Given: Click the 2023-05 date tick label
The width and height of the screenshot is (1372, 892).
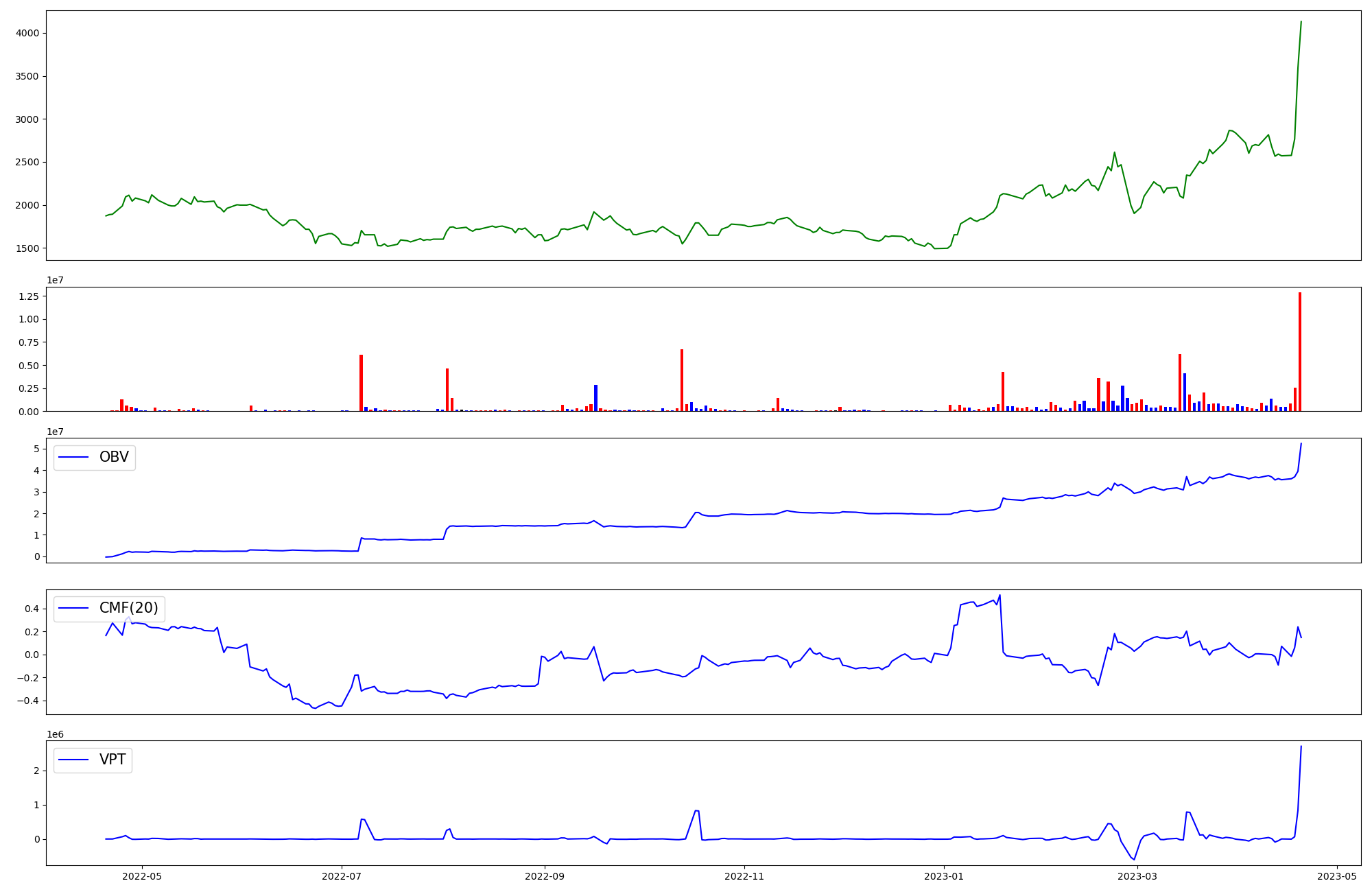Looking at the screenshot, I should point(1337,876).
